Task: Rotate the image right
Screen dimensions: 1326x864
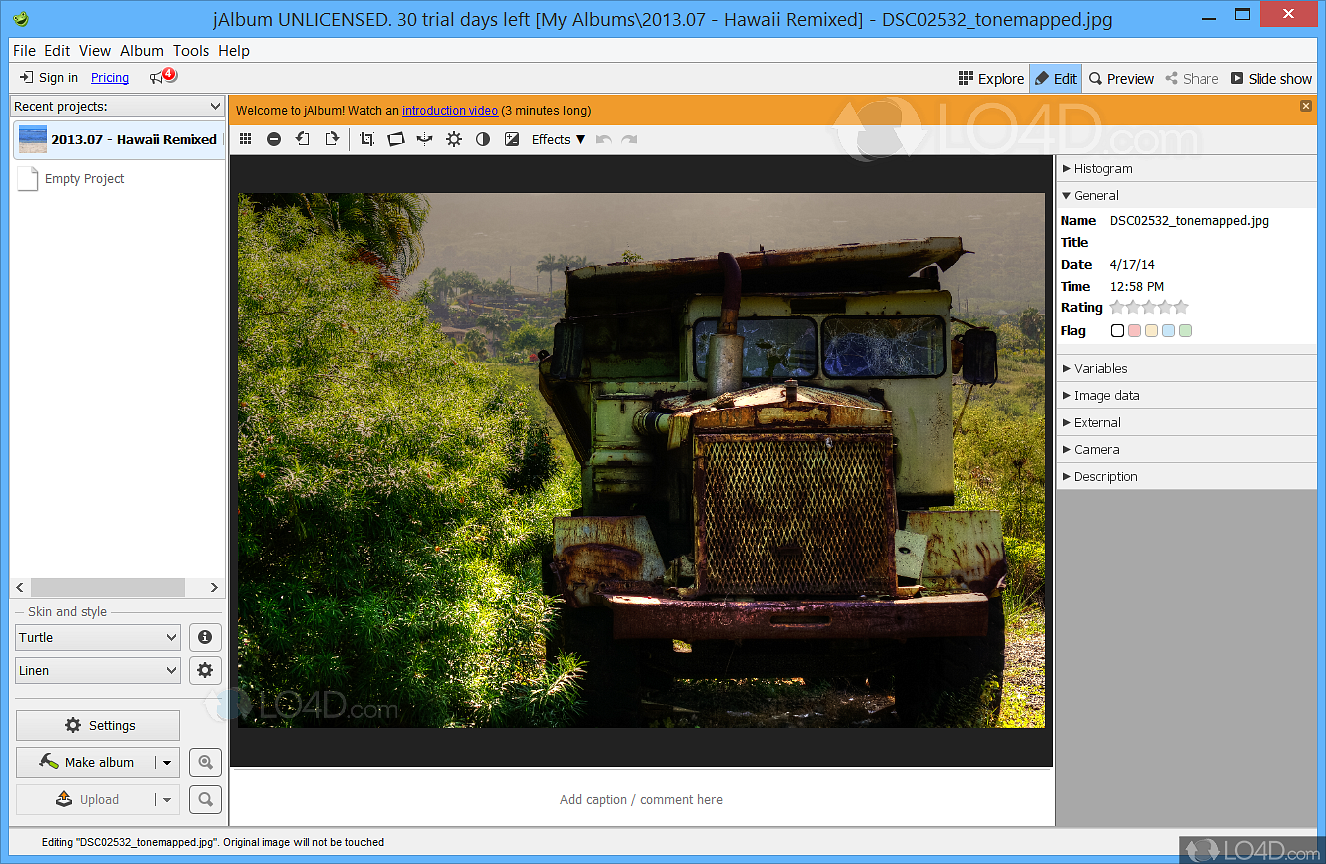Action: click(x=331, y=140)
